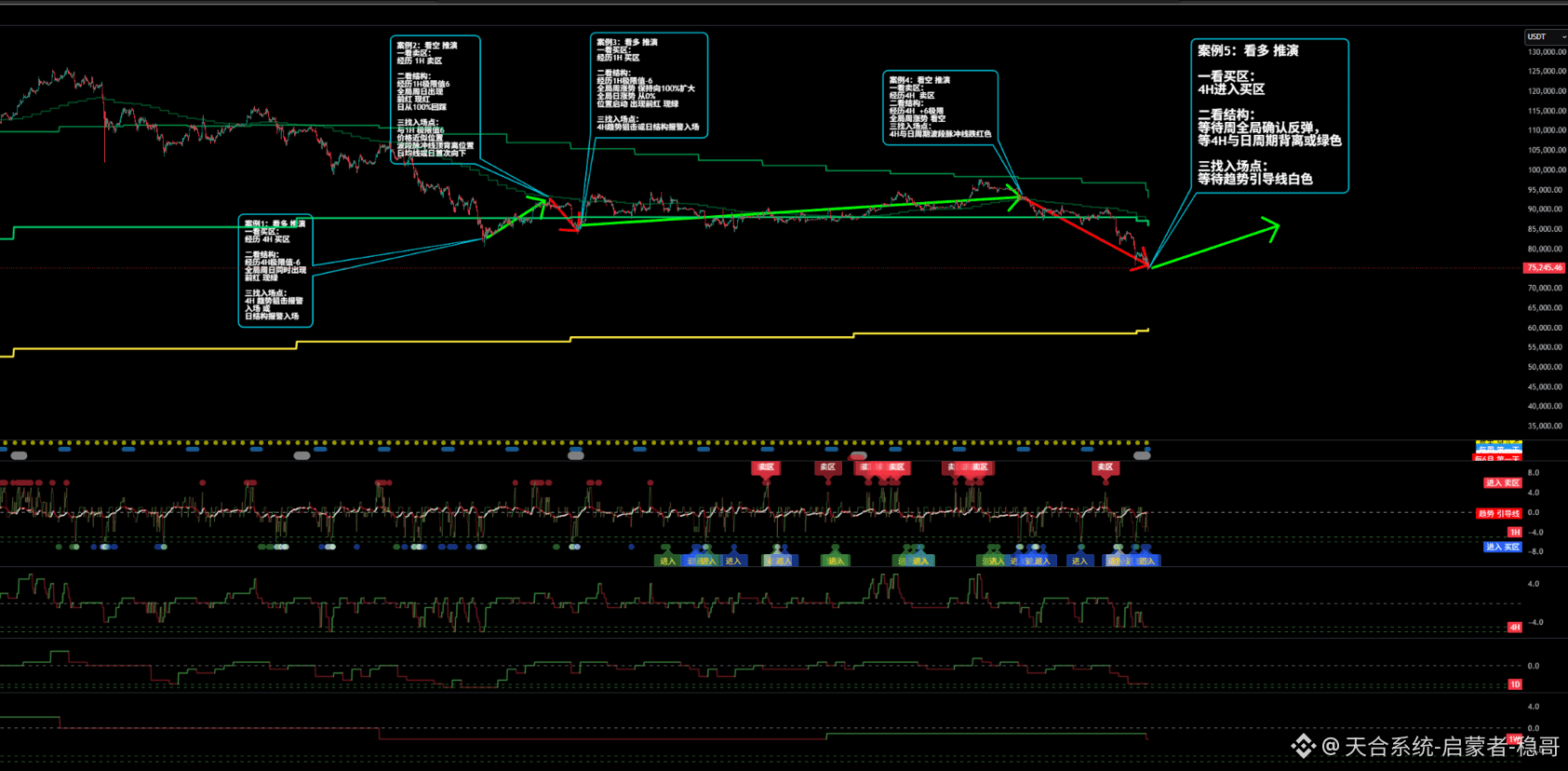Click the 4H timeframe tag
This screenshot has height=771, width=1568.
click(x=1515, y=627)
